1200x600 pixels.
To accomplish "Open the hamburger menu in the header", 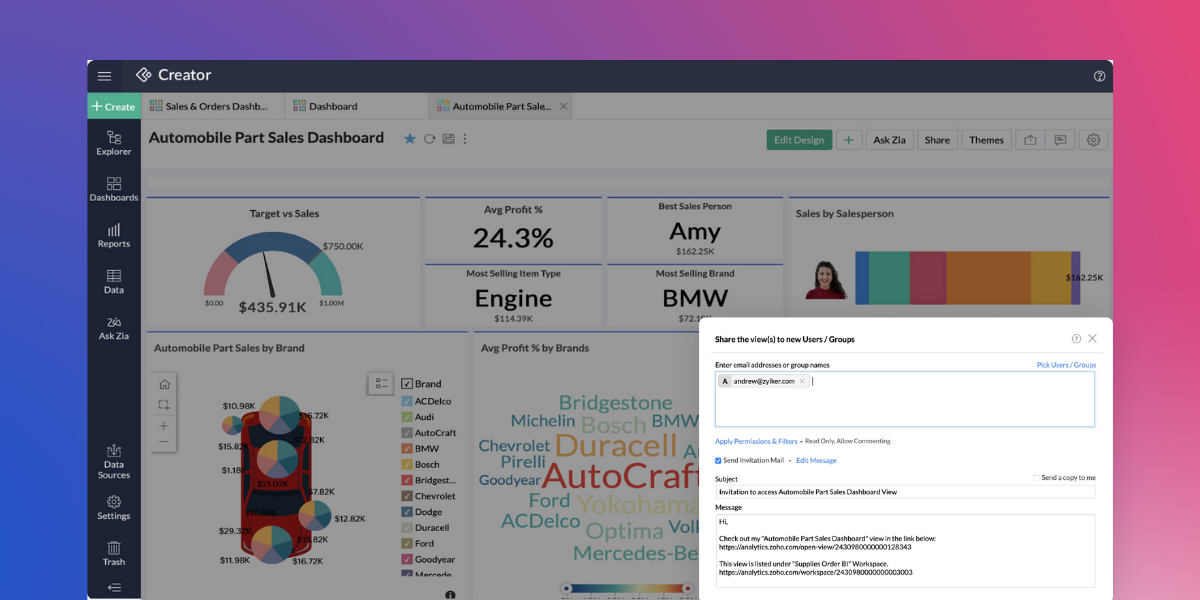I will click(x=104, y=76).
